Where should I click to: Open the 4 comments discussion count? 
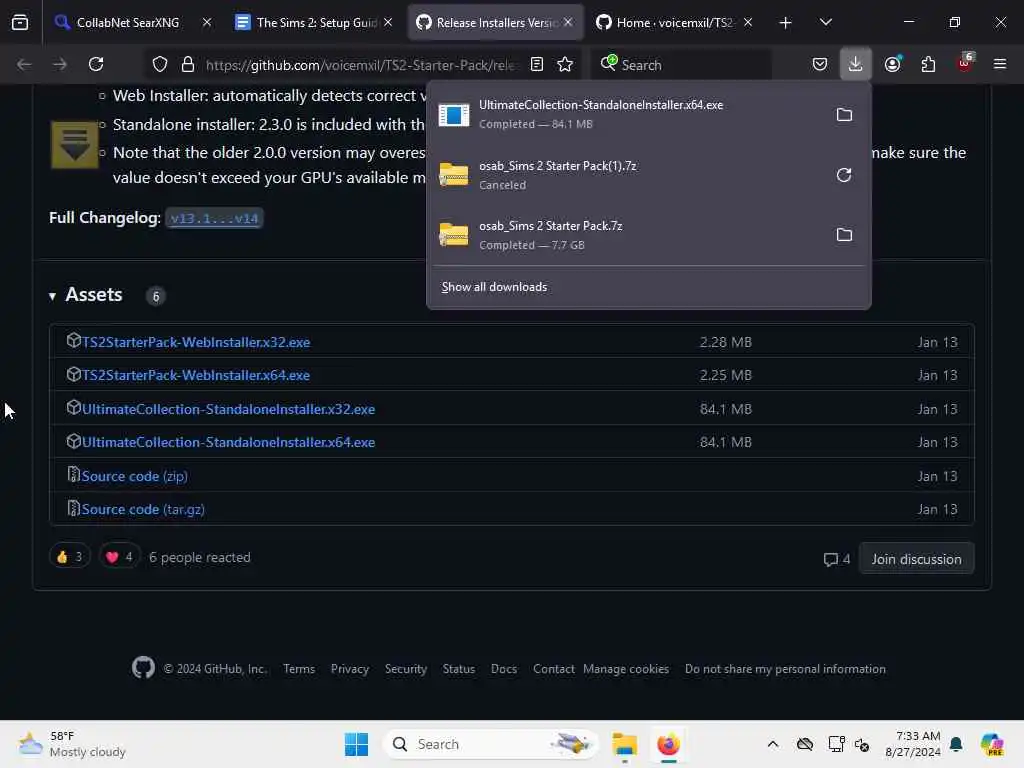pos(837,559)
